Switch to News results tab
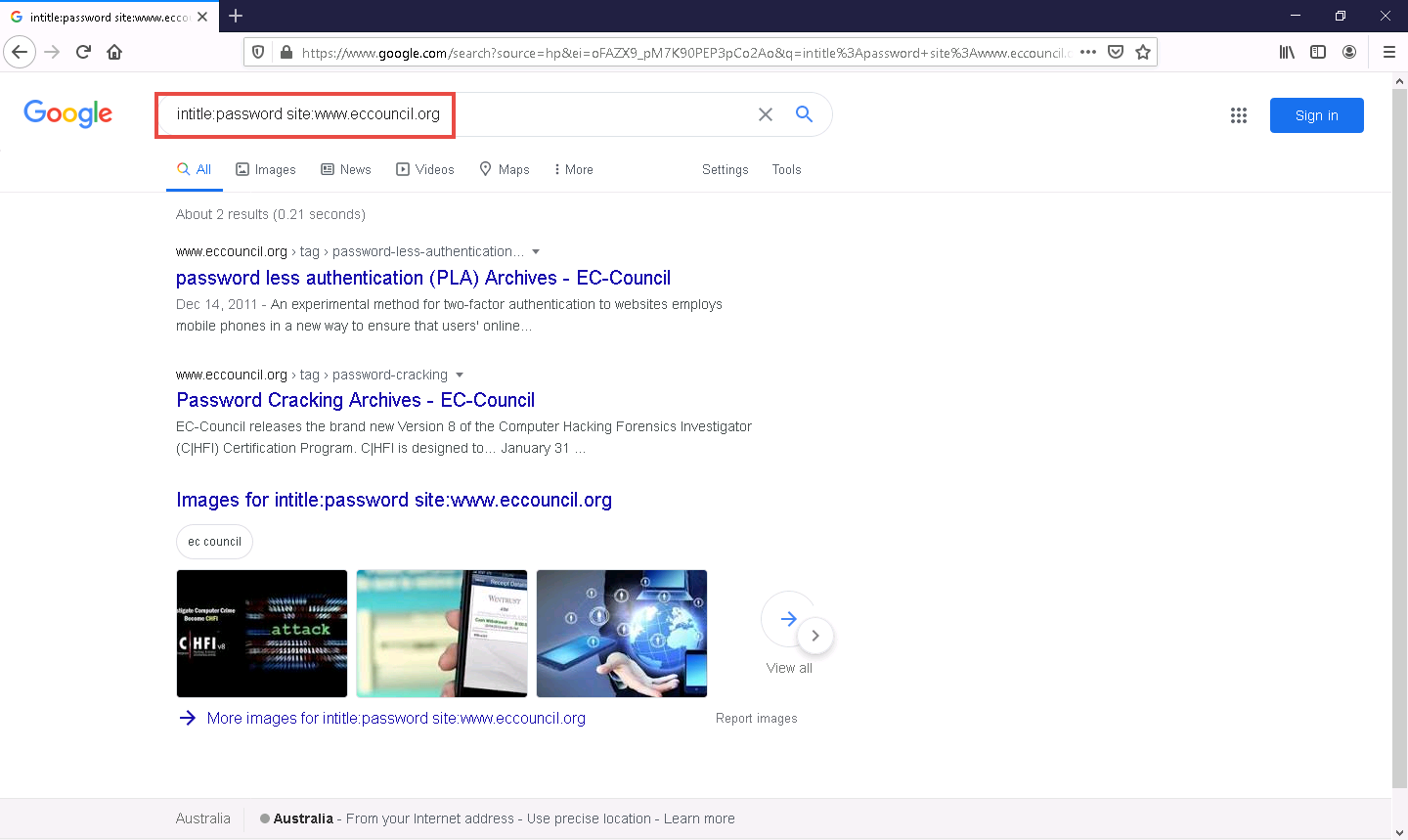Viewport: 1408px width, 840px height. click(346, 169)
